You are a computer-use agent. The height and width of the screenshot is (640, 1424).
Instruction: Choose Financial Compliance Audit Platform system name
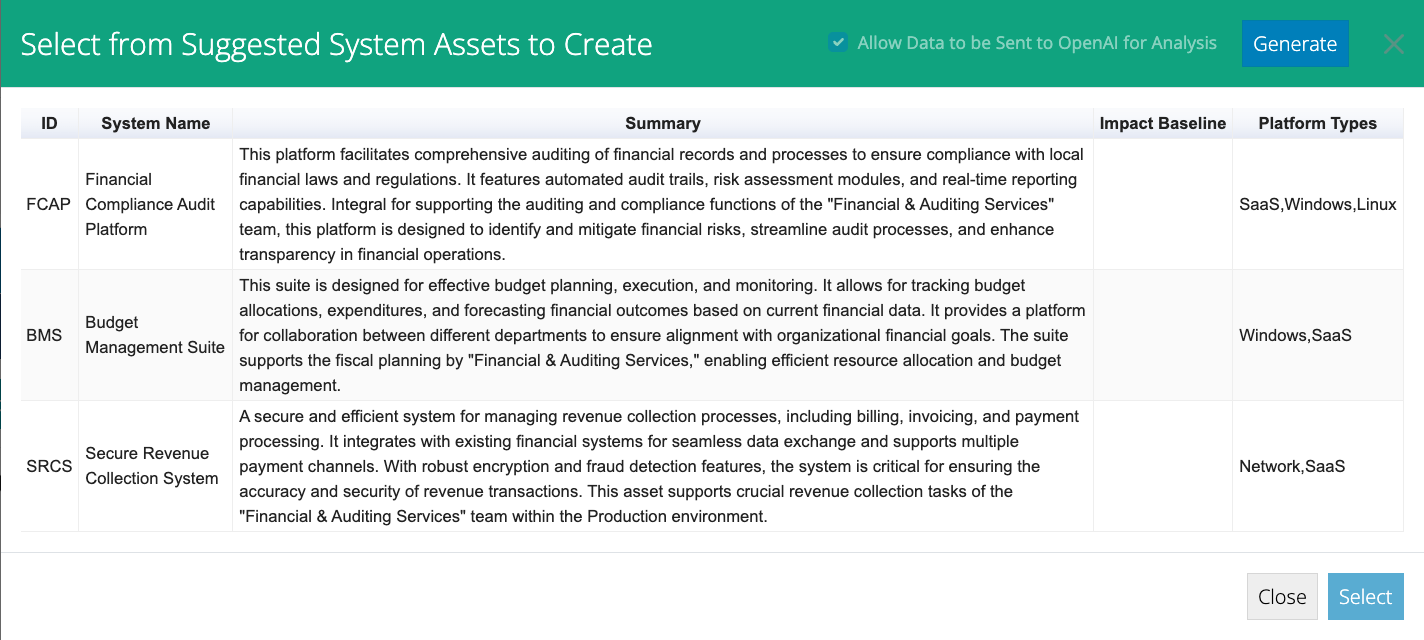(x=150, y=204)
